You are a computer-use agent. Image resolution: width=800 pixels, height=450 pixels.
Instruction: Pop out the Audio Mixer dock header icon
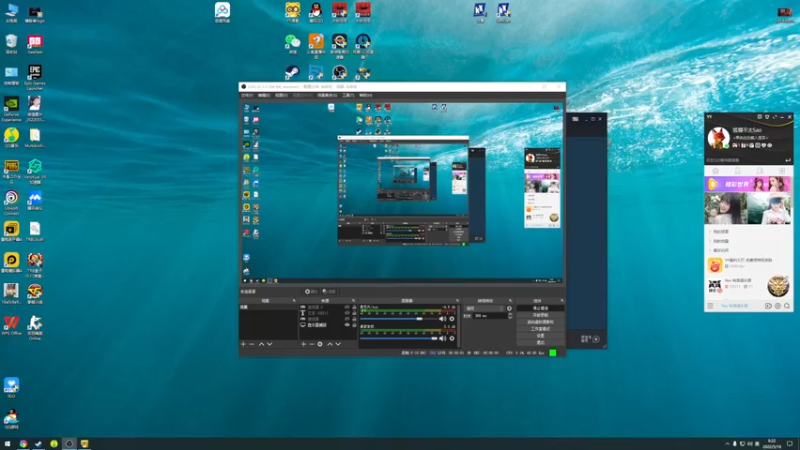click(x=457, y=301)
